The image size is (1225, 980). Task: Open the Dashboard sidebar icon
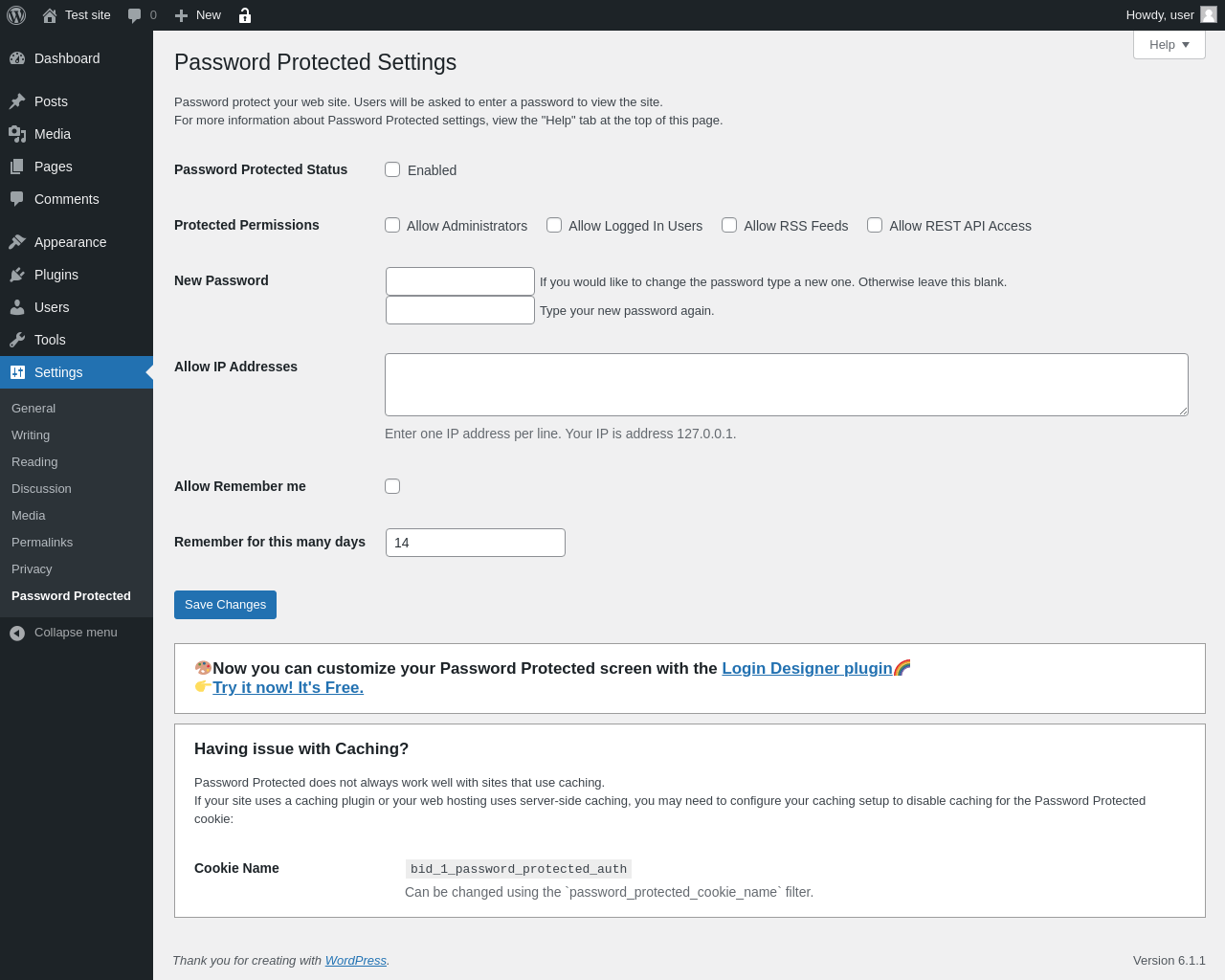pyautogui.click(x=17, y=58)
